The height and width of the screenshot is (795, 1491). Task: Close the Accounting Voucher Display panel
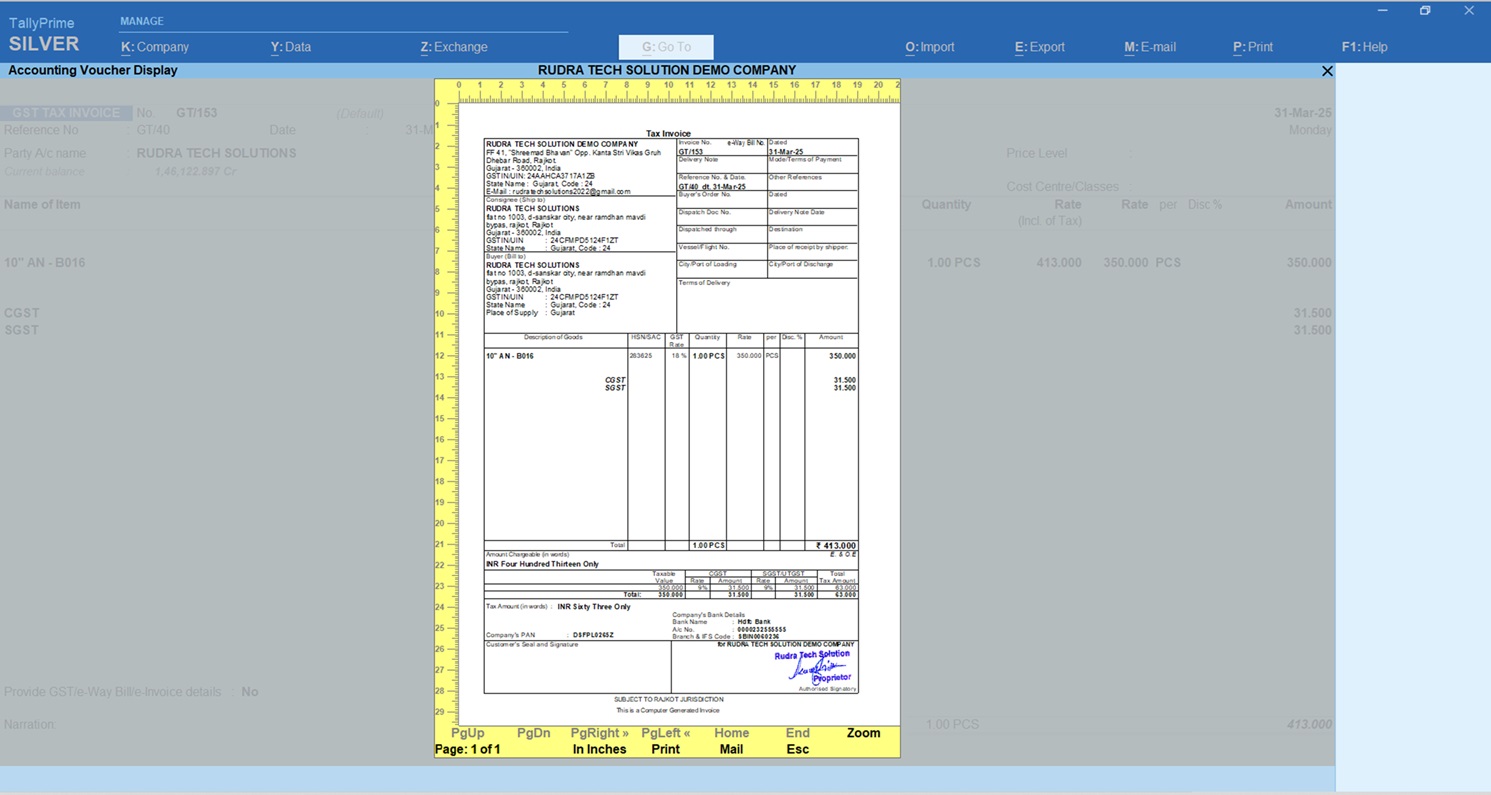tap(1327, 71)
